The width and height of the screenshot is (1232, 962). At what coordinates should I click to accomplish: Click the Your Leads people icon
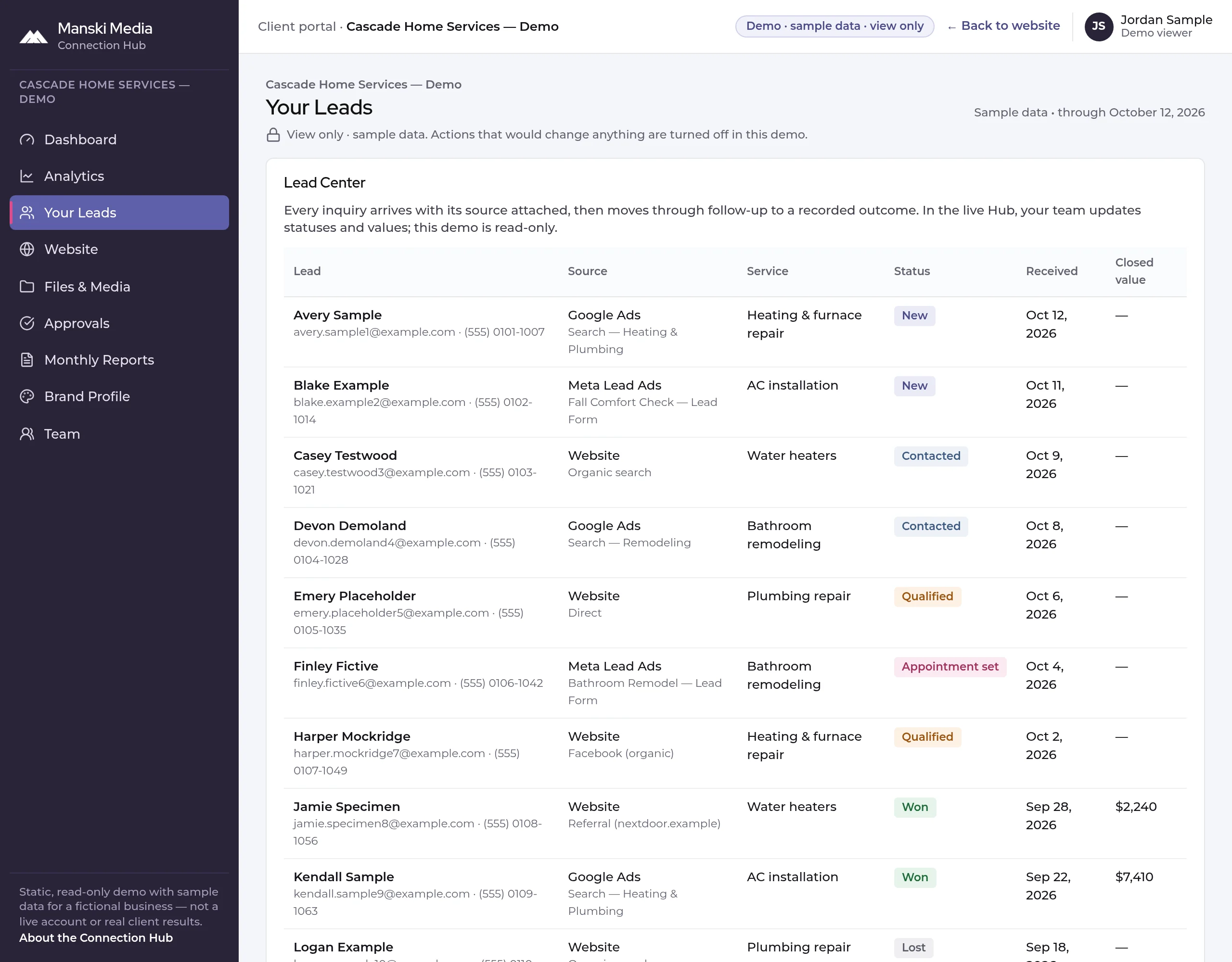pyautogui.click(x=27, y=213)
